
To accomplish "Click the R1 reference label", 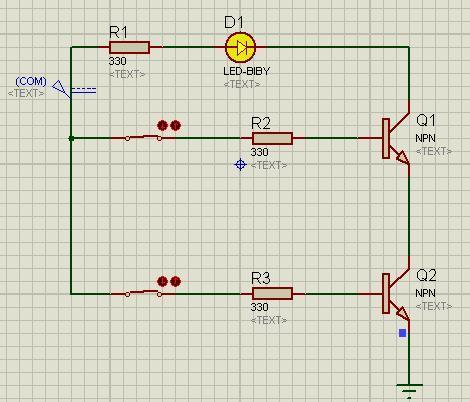I will click(x=118, y=32).
